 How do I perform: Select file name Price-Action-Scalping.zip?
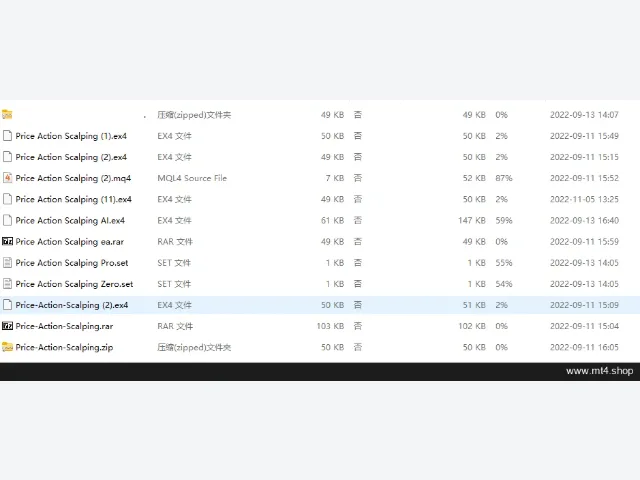pos(64,348)
